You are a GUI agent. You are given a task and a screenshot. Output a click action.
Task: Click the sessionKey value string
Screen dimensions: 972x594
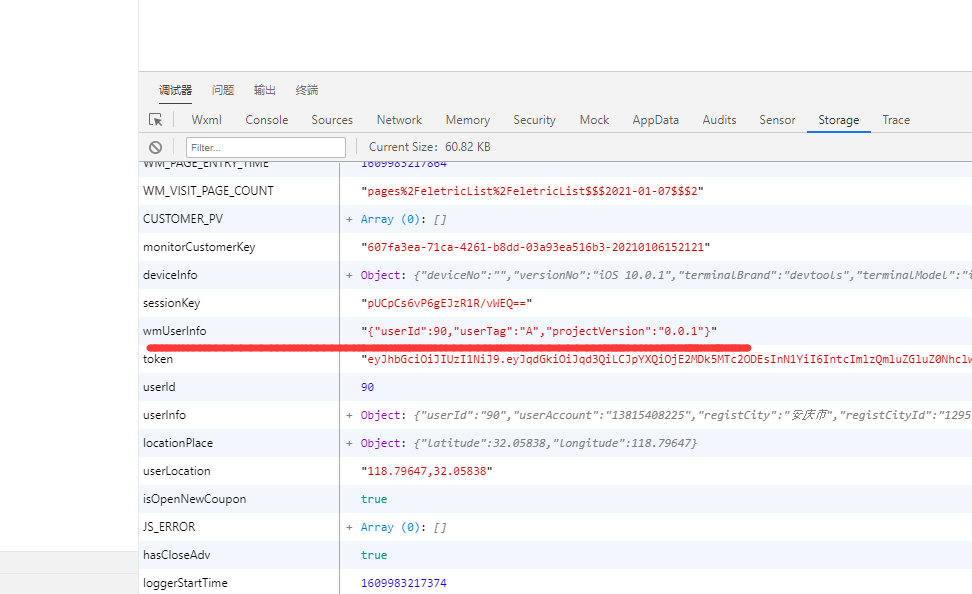click(x=446, y=303)
